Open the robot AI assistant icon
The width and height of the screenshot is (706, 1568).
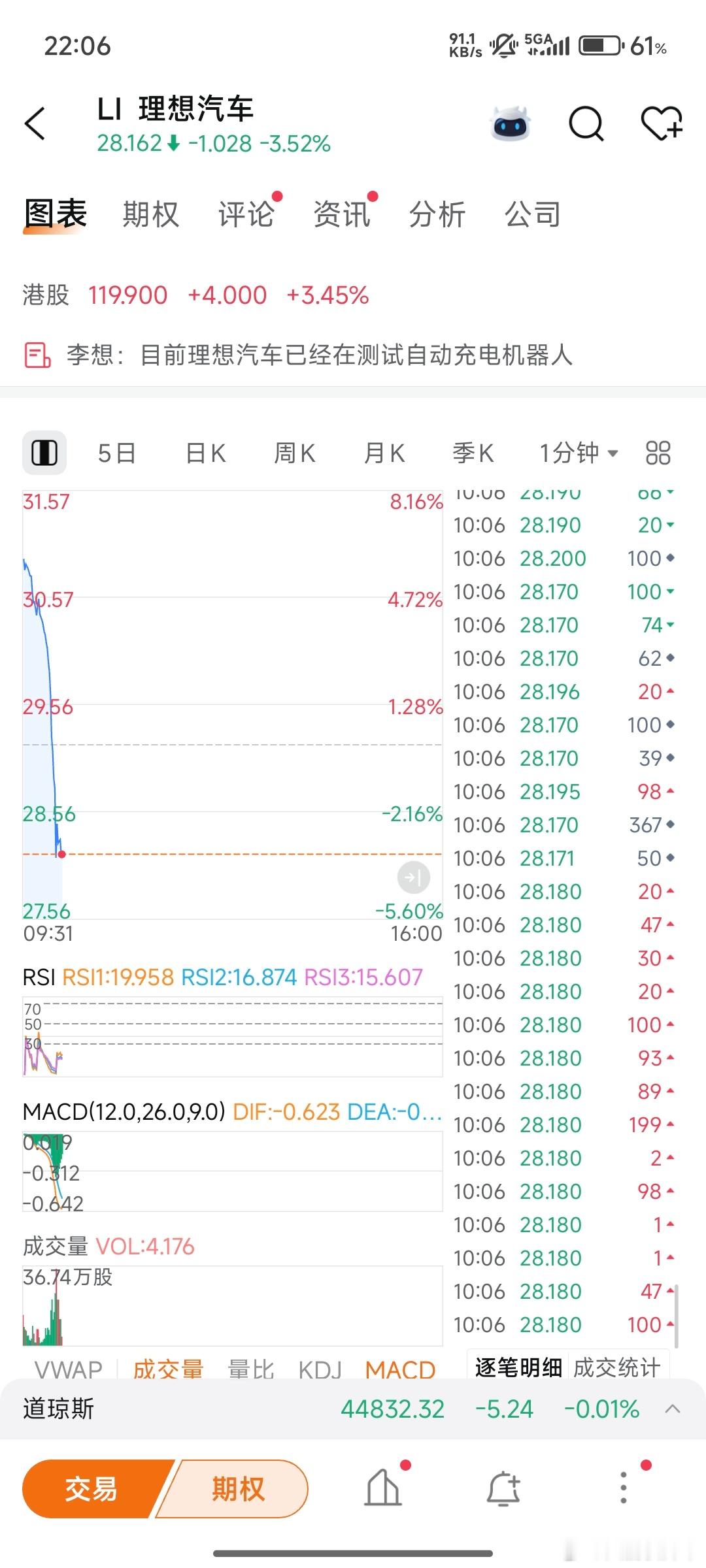click(x=510, y=123)
